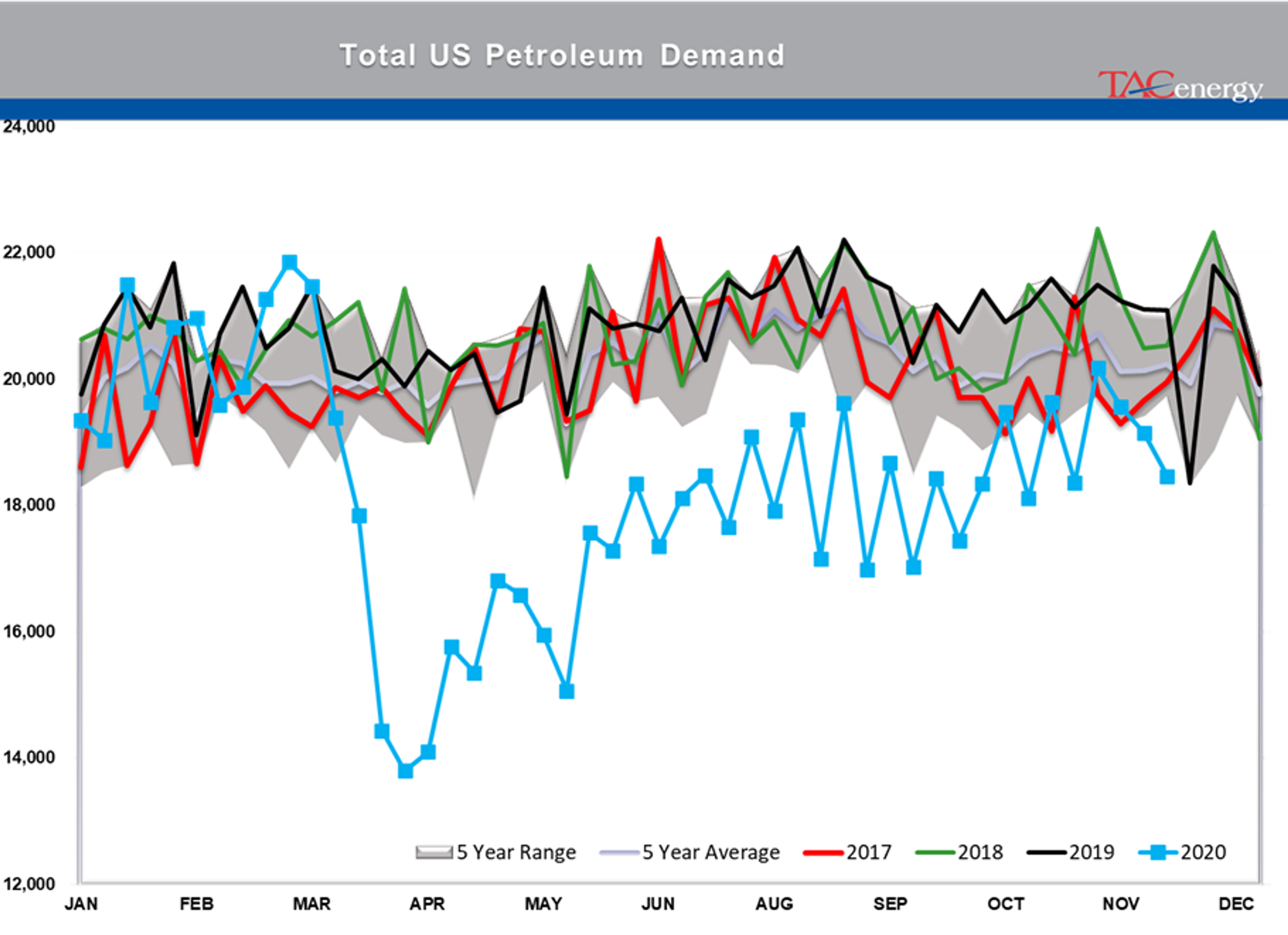Click the APR x-axis label

coord(427,904)
